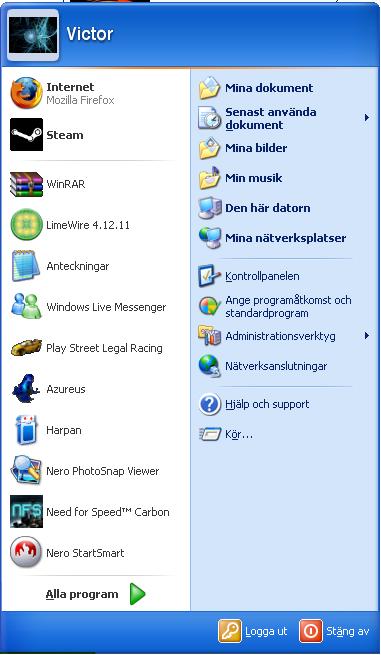381x655 pixels.
Task: Choose the Nätverksanslutningar label
Action: pyautogui.click(x=276, y=366)
